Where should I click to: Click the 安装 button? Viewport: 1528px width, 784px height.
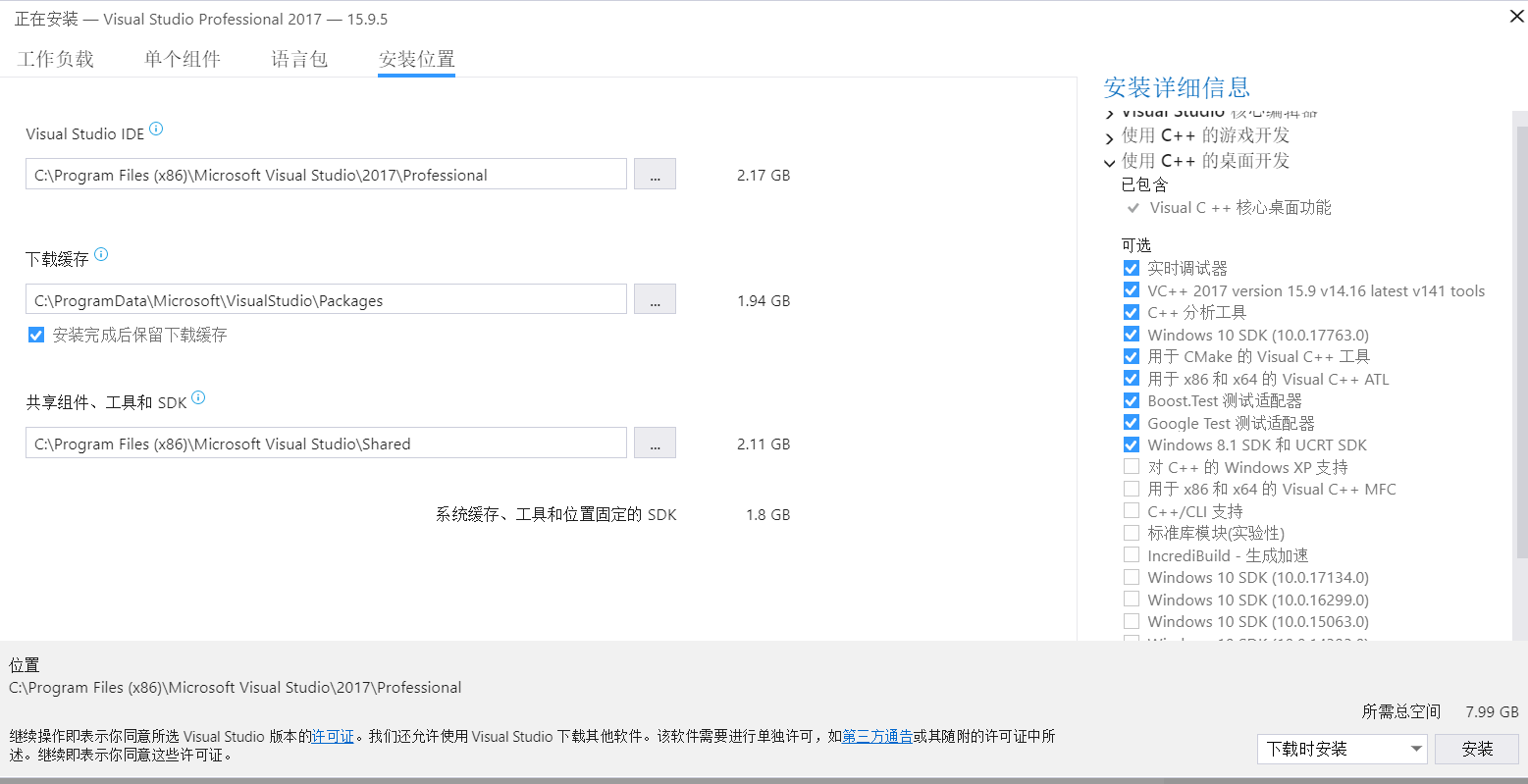pos(1477,749)
